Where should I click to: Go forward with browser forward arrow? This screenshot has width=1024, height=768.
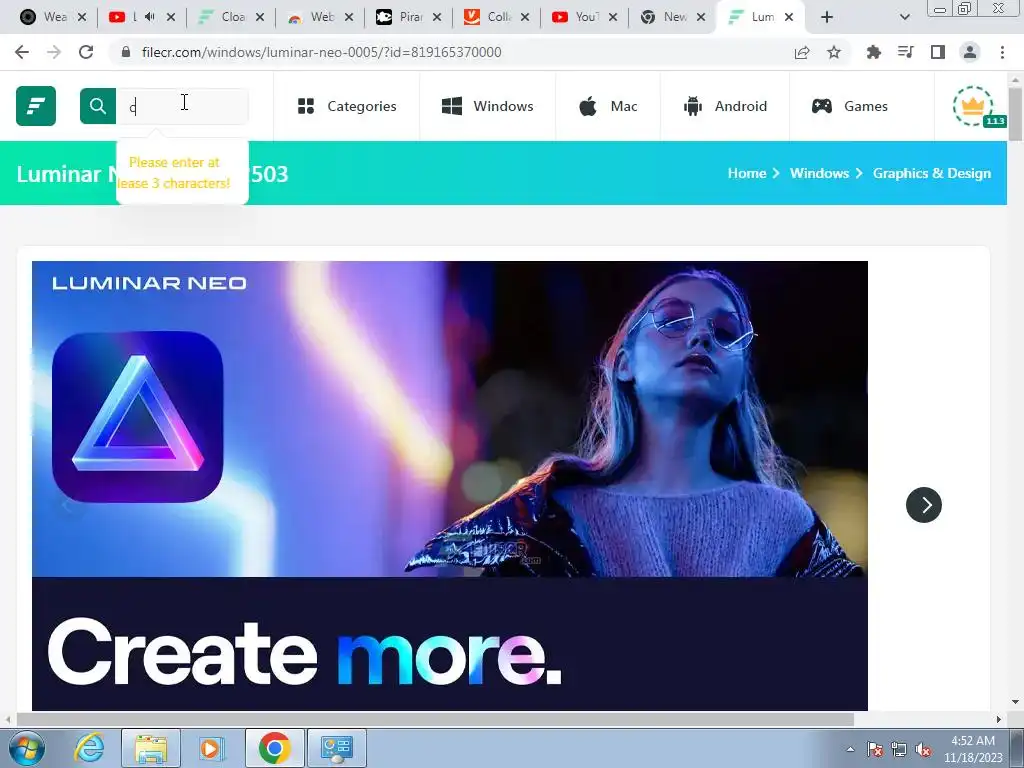[x=54, y=52]
